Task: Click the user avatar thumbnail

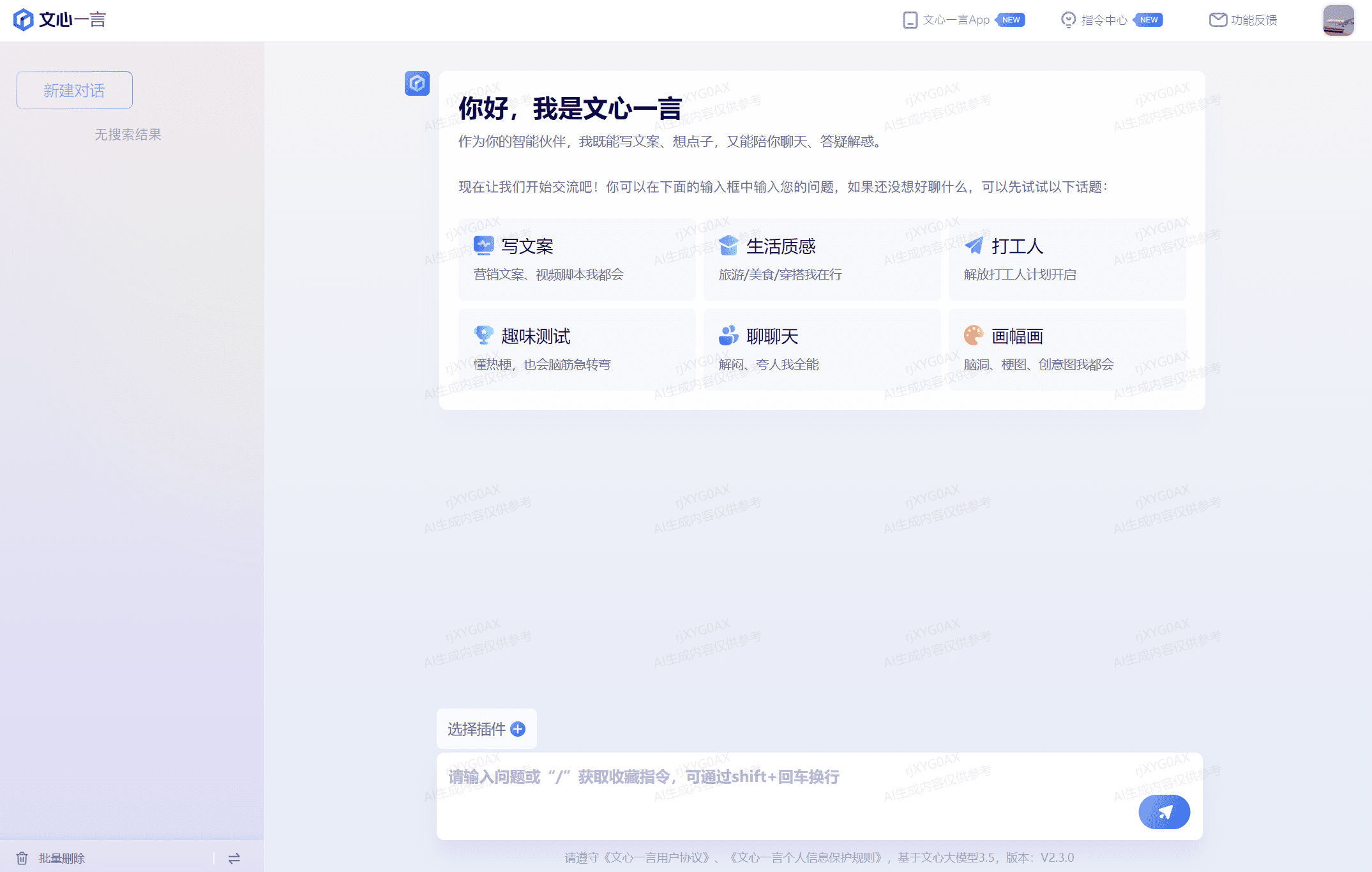Action: (1338, 20)
